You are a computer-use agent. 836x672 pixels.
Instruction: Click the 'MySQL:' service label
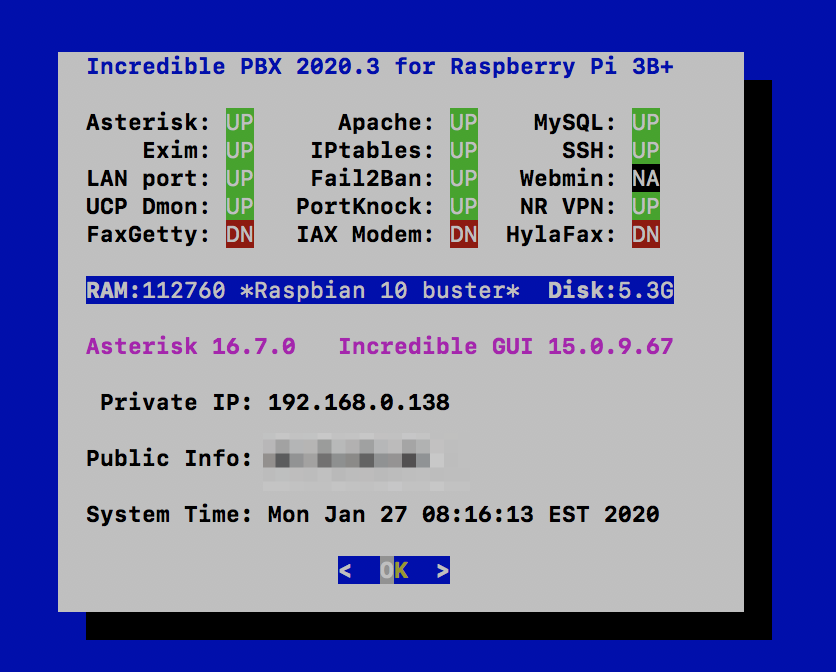click(575, 123)
